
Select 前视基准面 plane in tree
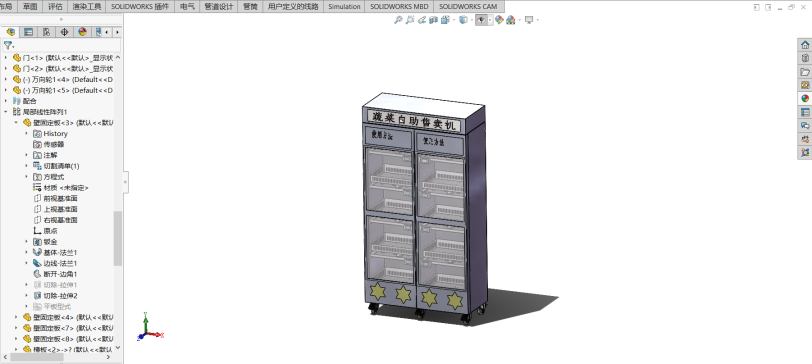[x=60, y=198]
